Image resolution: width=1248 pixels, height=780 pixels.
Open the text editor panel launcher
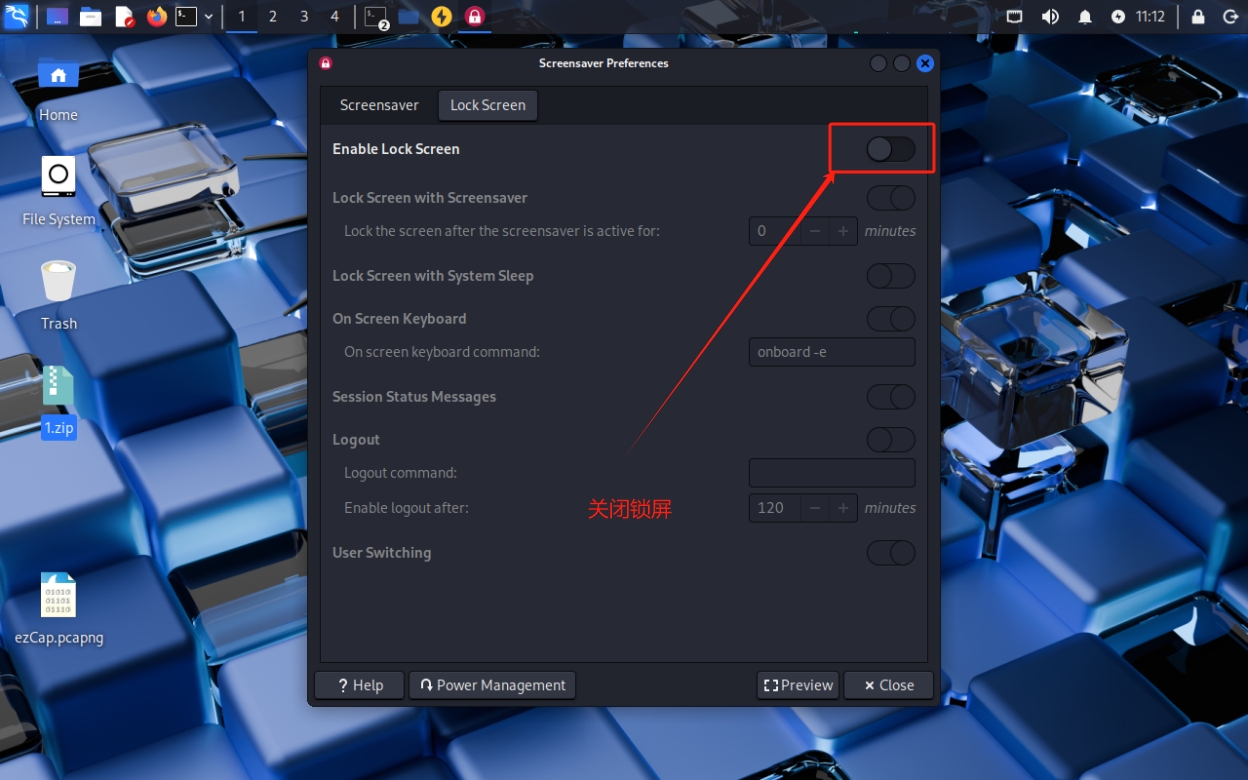(124, 16)
